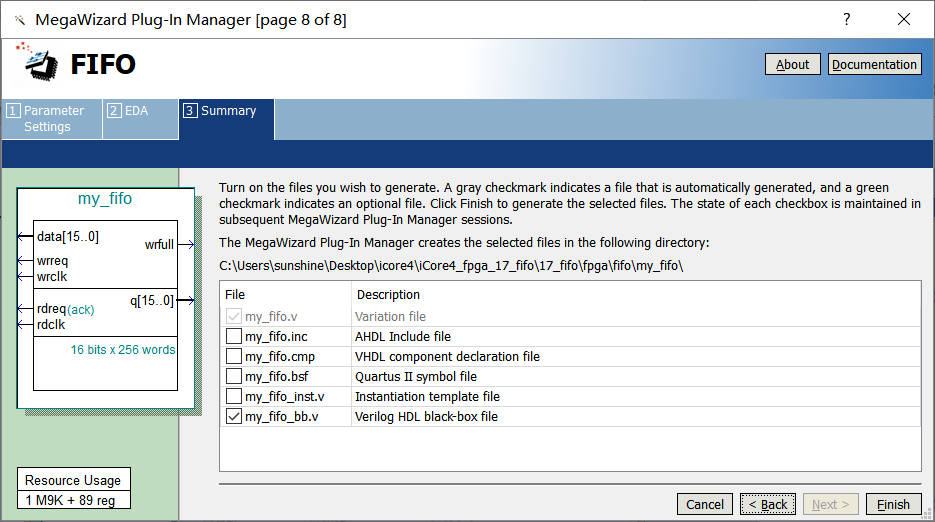Go back with the Back button

(768, 504)
